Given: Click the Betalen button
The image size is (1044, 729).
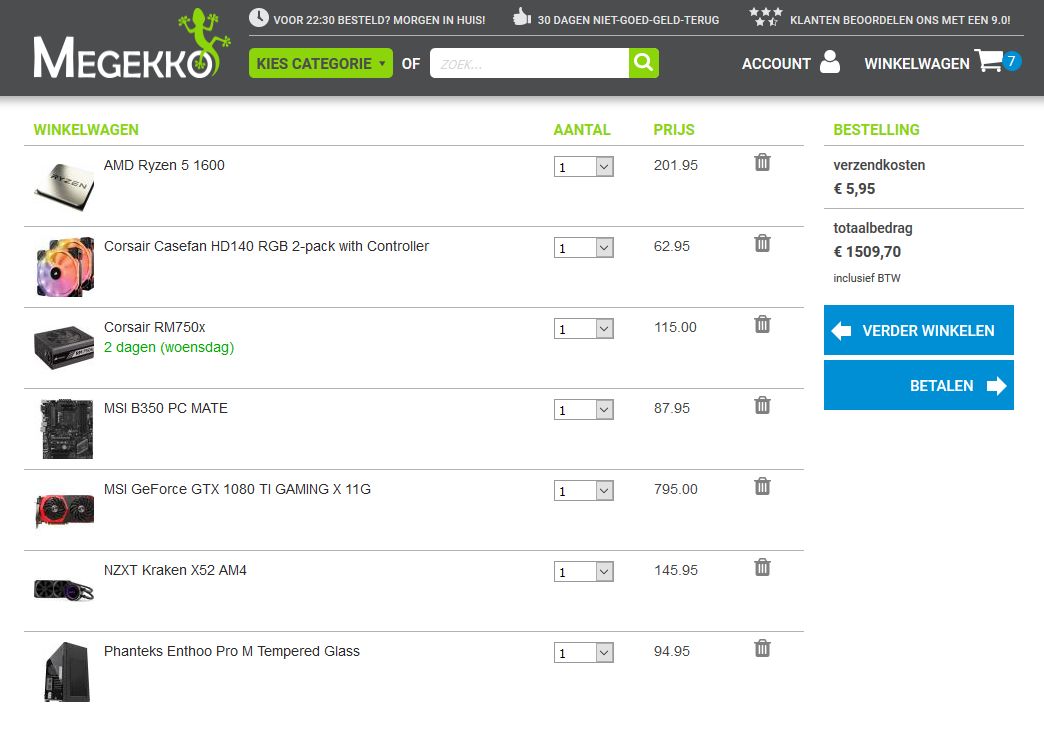Looking at the screenshot, I should [919, 385].
